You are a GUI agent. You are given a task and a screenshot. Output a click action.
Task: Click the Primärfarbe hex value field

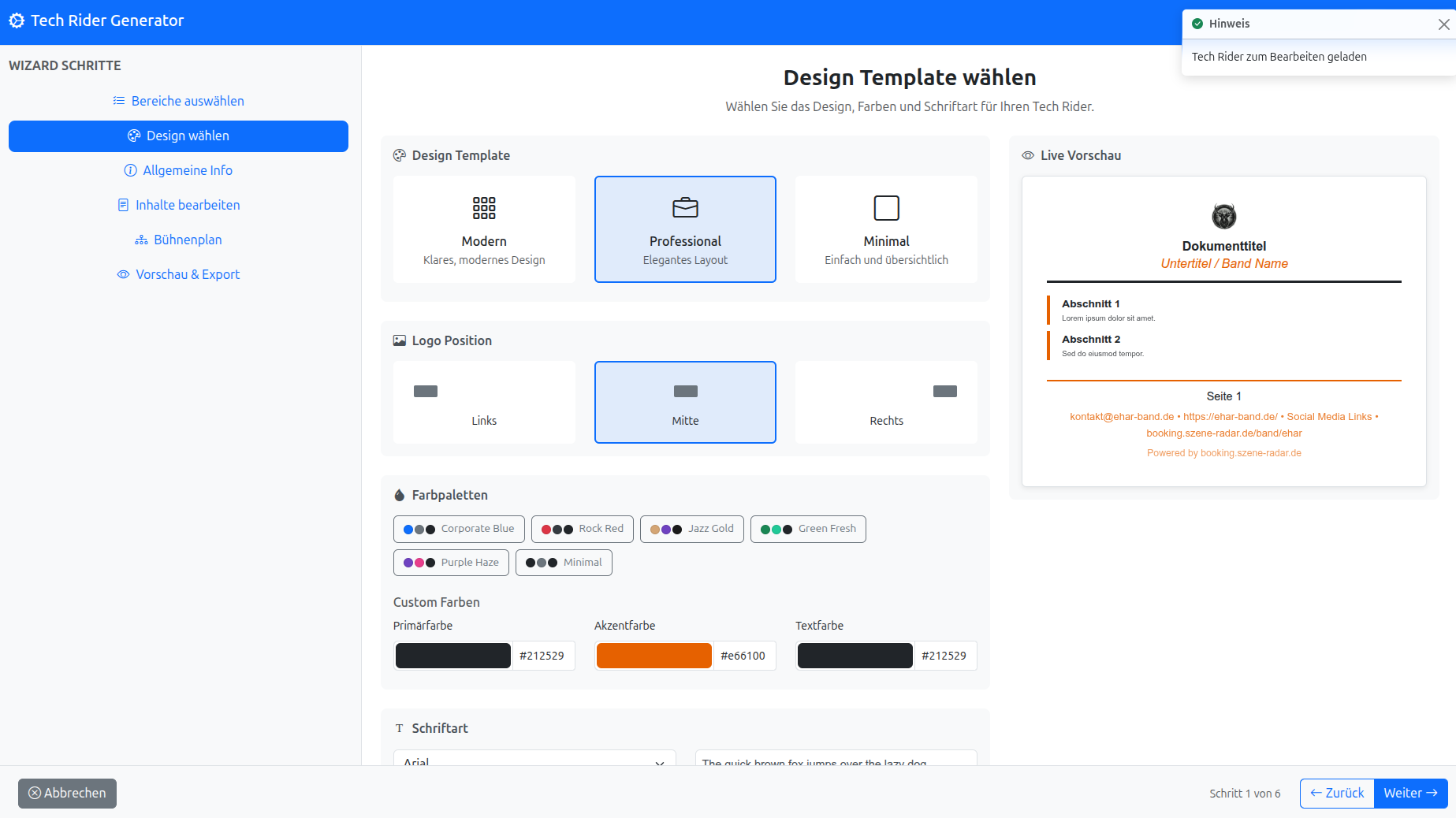[x=542, y=656]
